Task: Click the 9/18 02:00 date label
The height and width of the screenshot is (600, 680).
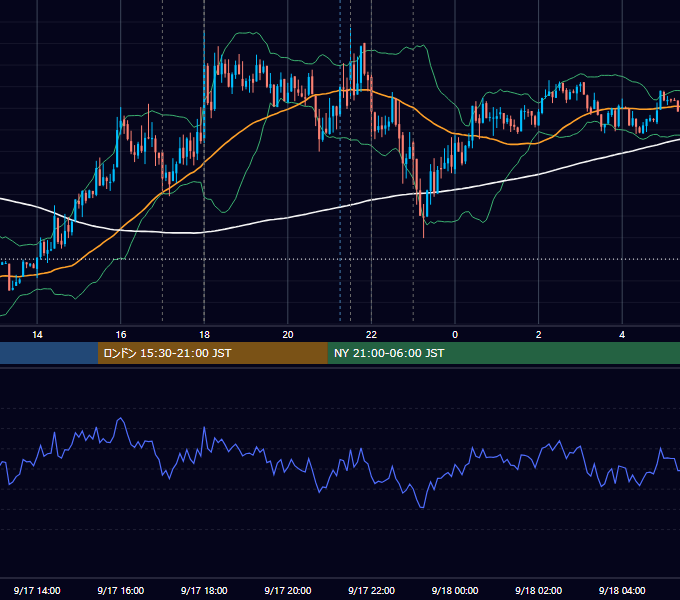Action: (539, 590)
